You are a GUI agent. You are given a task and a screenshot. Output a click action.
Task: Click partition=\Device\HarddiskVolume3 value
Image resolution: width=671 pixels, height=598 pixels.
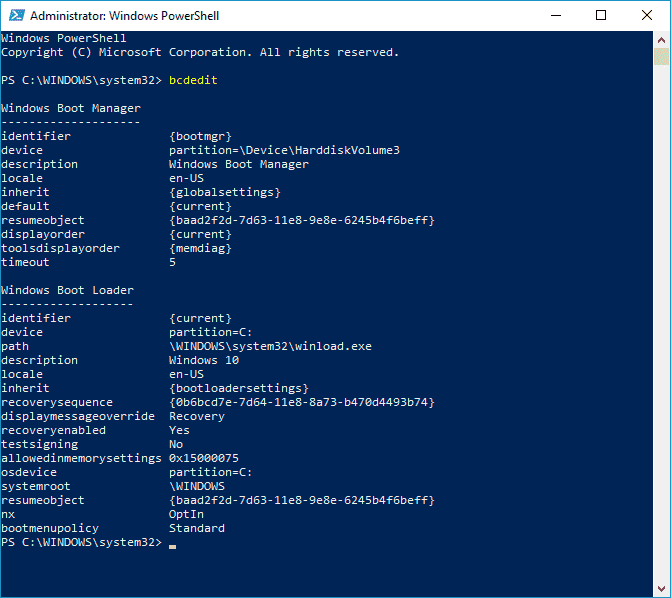pos(284,150)
